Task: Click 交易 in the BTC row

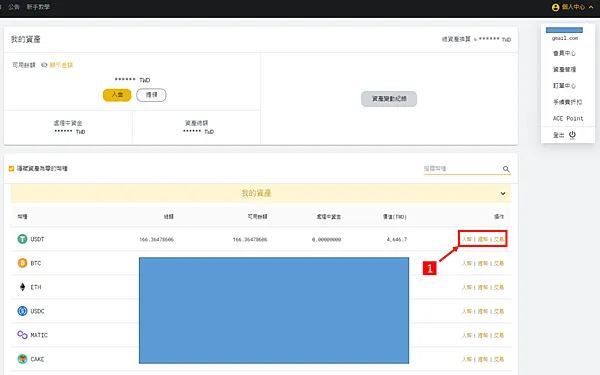Action: pos(499,263)
